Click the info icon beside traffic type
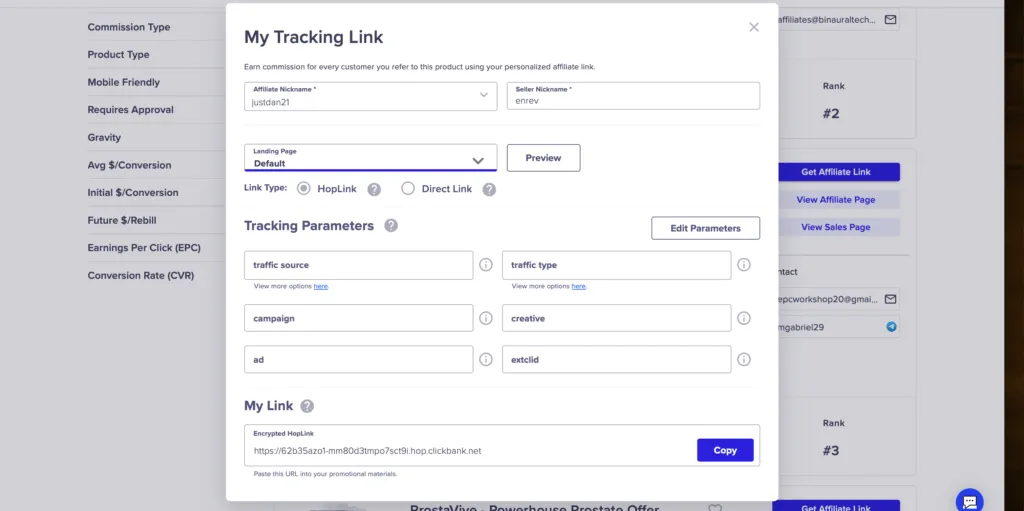This screenshot has height=511, width=1024. click(x=744, y=265)
